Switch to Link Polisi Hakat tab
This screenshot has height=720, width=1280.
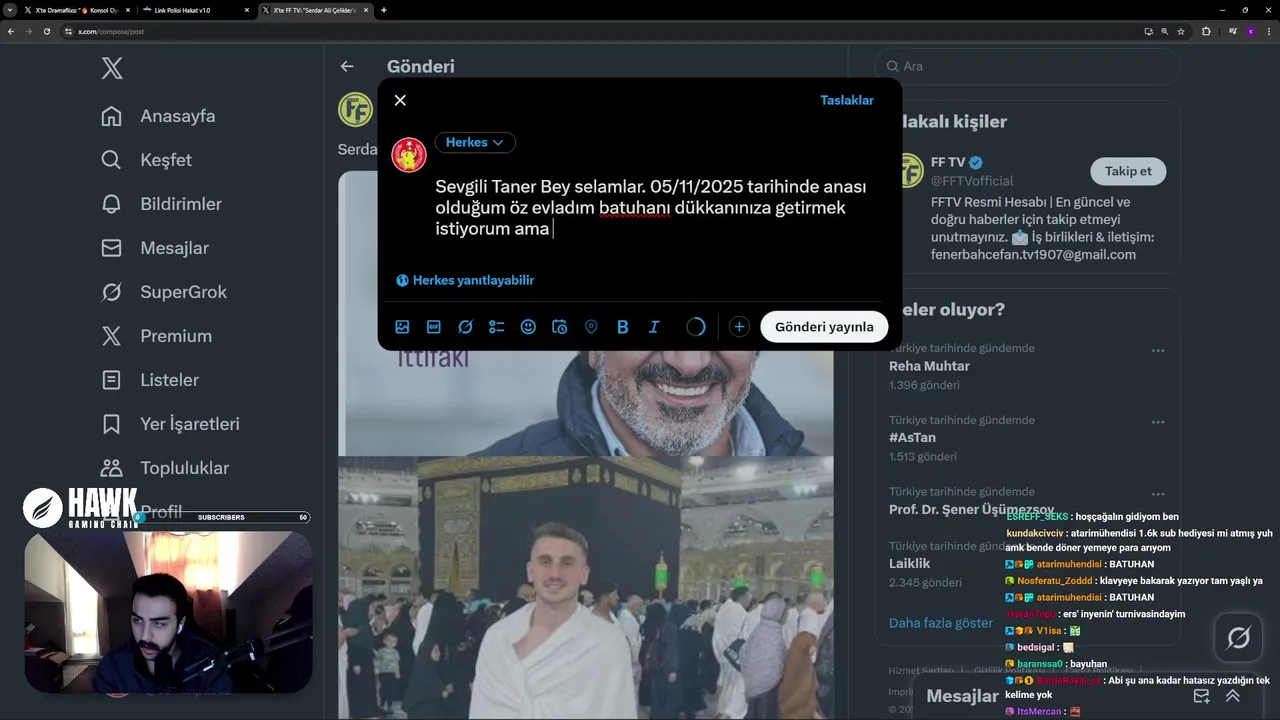[x=194, y=10]
